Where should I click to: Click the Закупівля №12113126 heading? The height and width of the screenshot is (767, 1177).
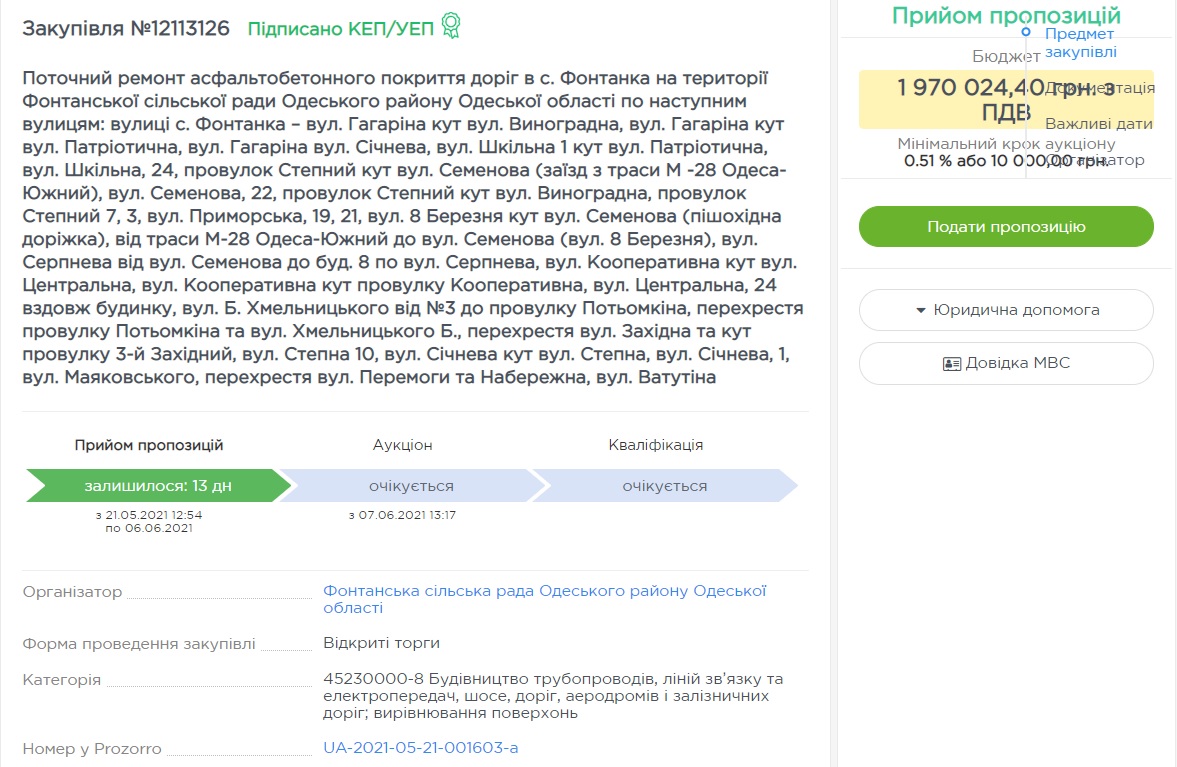pyautogui.click(x=126, y=28)
